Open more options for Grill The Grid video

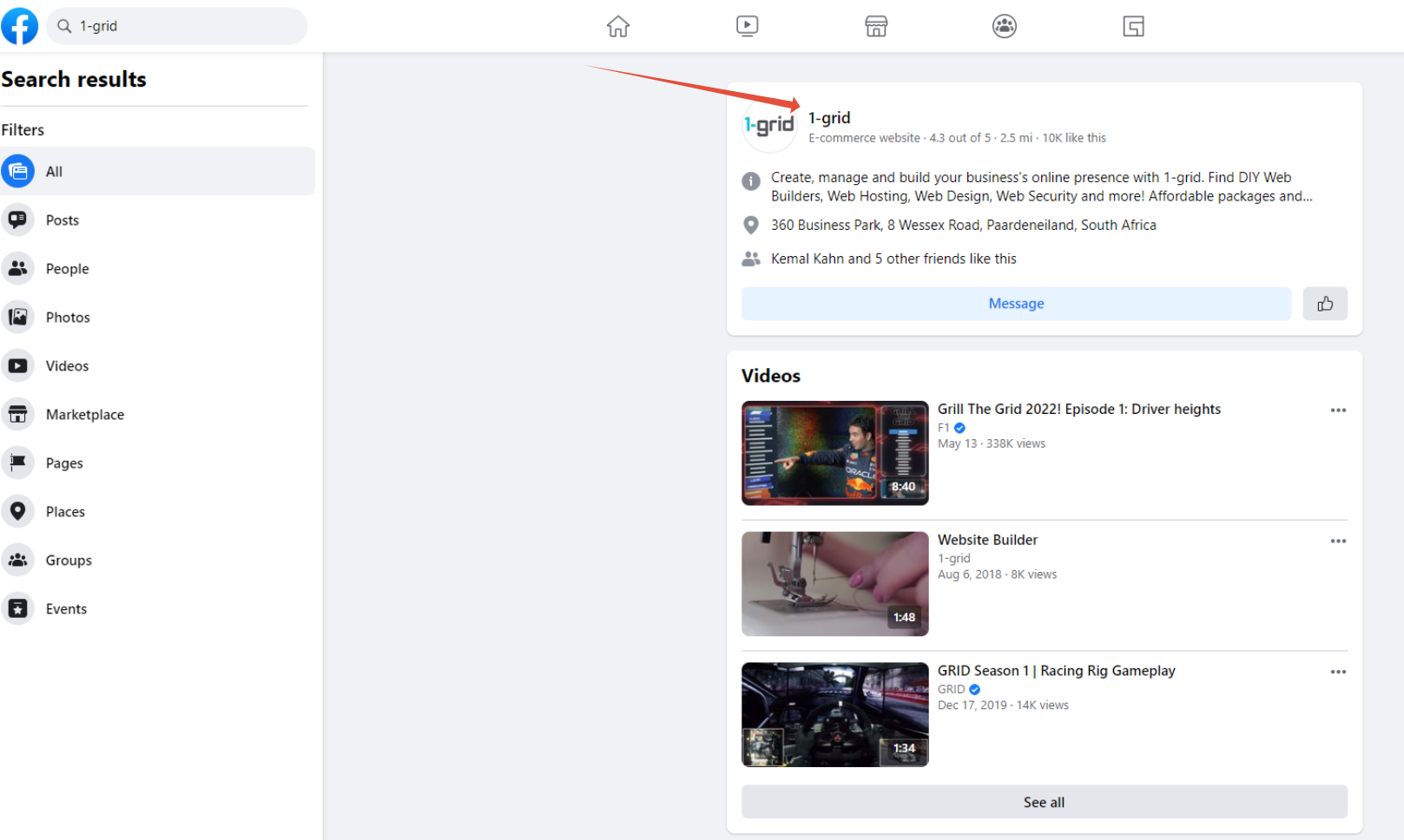tap(1338, 410)
